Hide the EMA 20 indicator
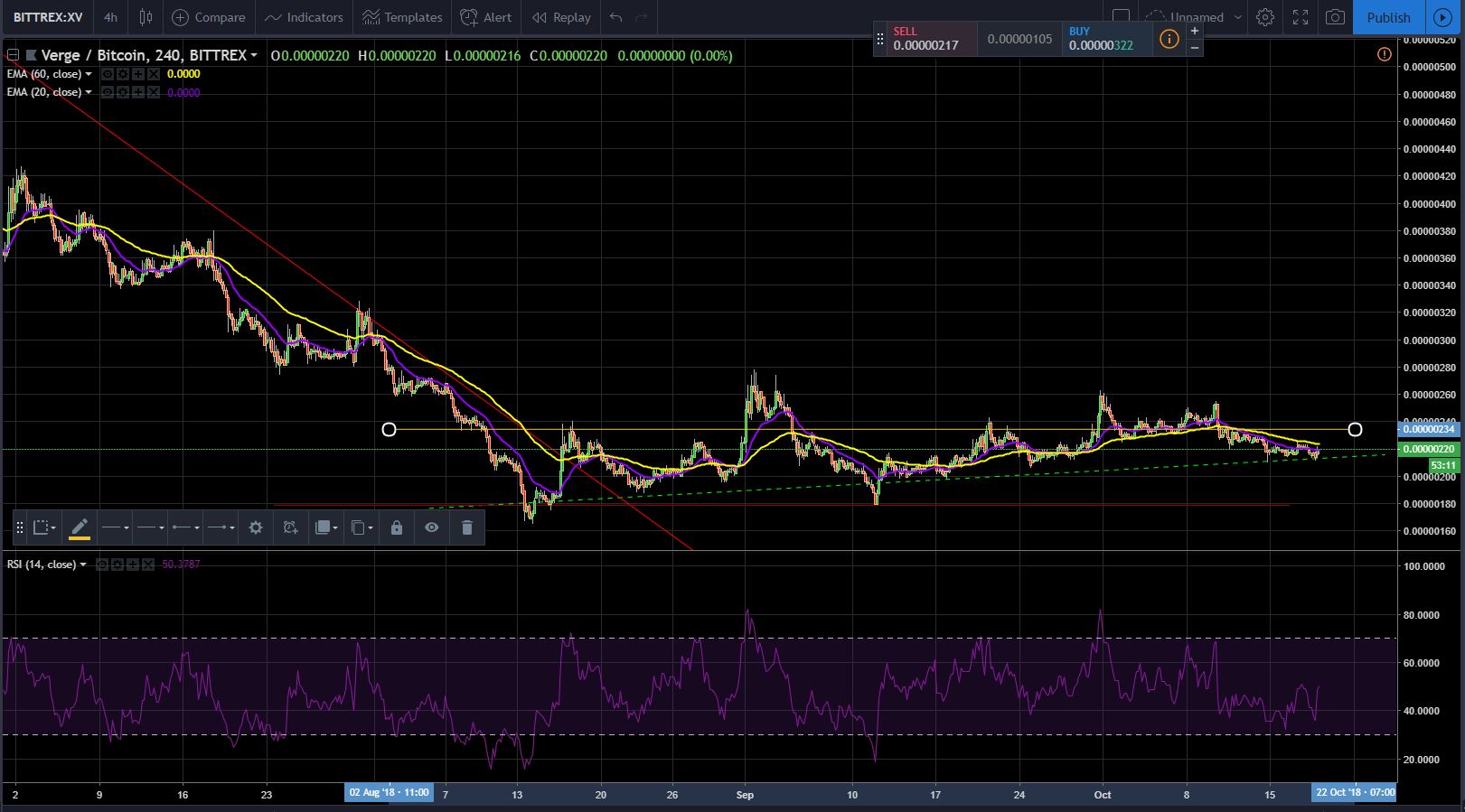 pos(108,92)
